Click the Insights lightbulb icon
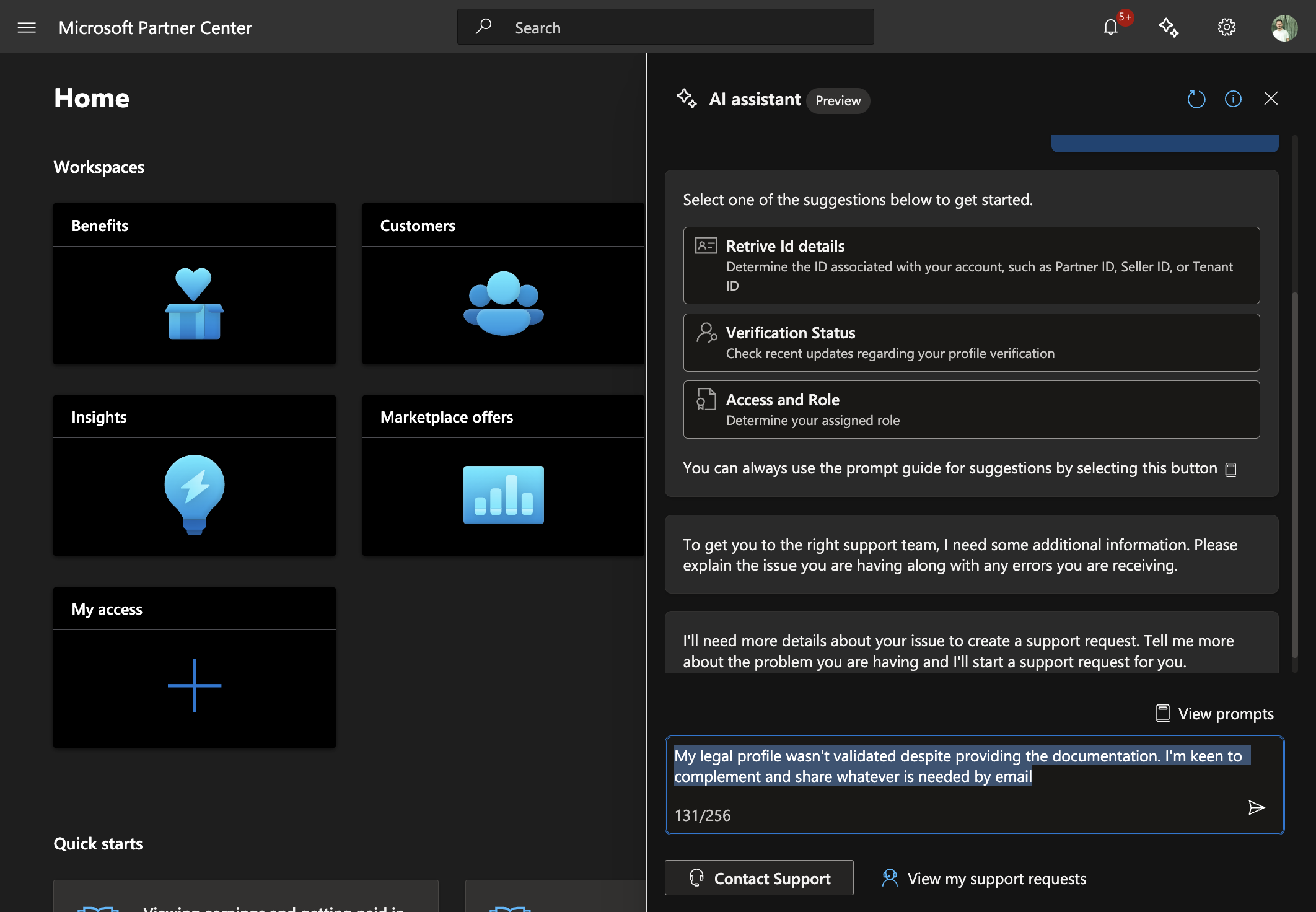Screen dimensions: 1316x912 click(x=195, y=494)
